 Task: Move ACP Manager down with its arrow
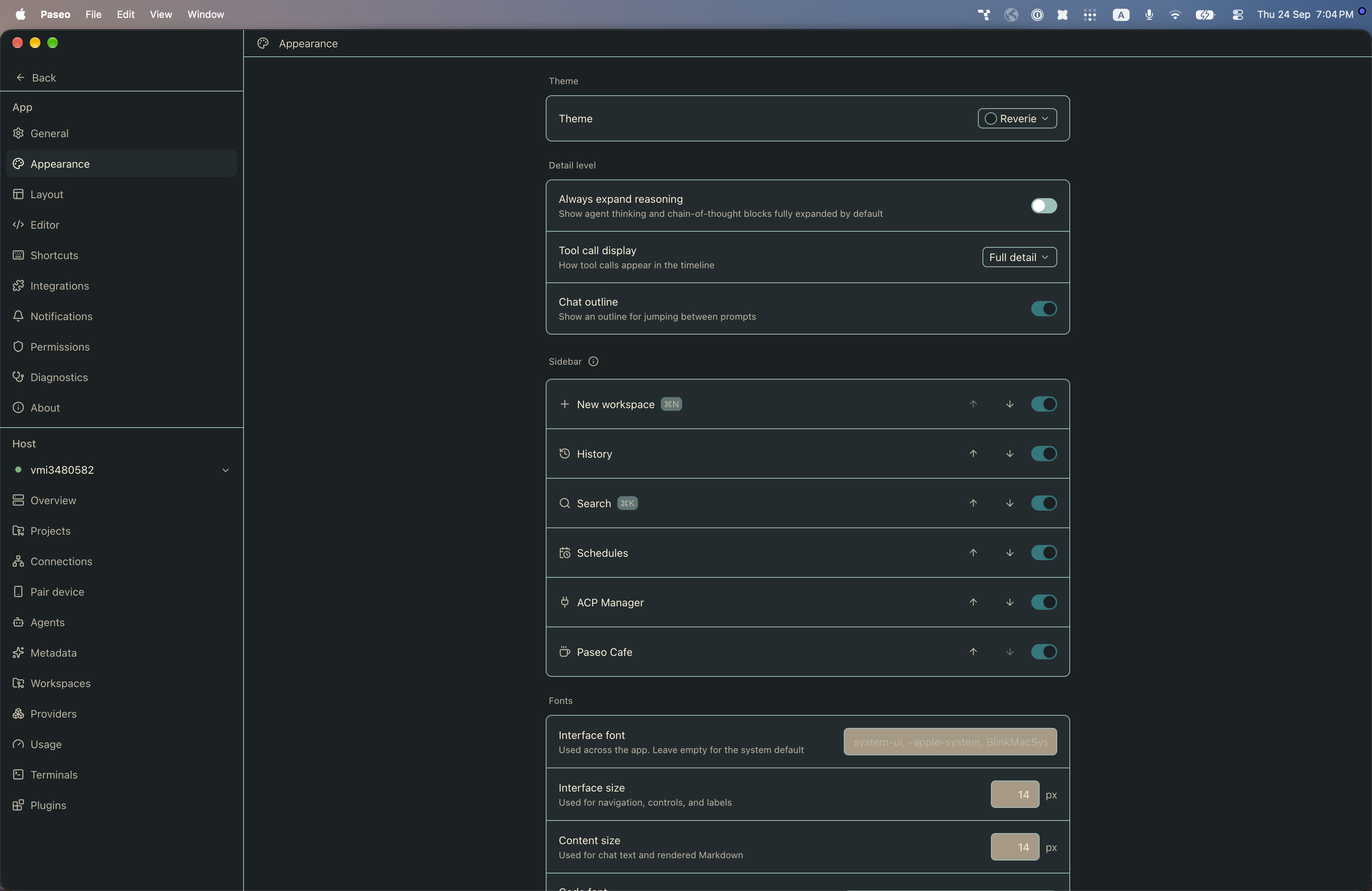coord(1010,602)
